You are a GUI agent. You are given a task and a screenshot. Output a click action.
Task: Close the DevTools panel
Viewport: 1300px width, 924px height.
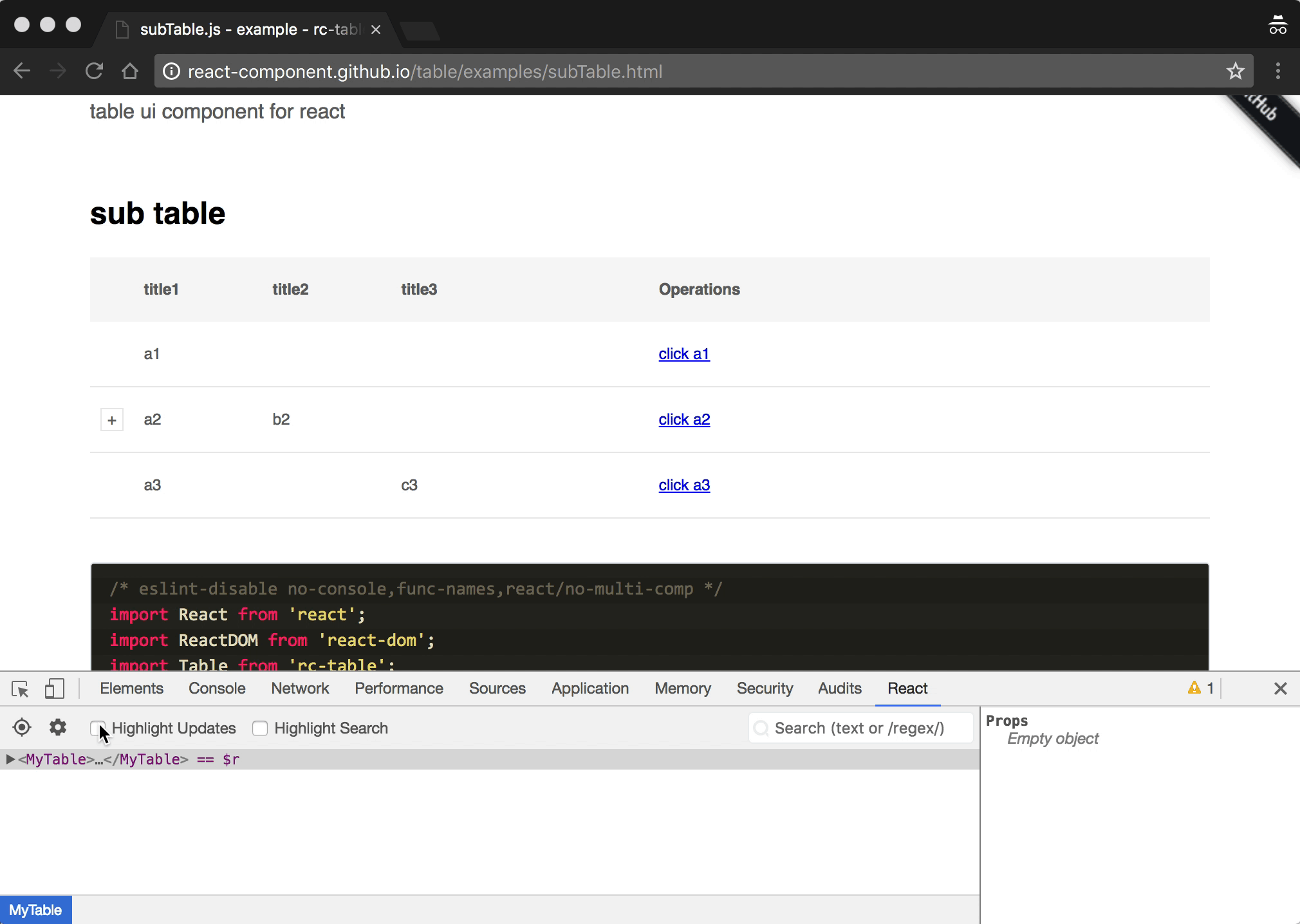pos(1280,688)
